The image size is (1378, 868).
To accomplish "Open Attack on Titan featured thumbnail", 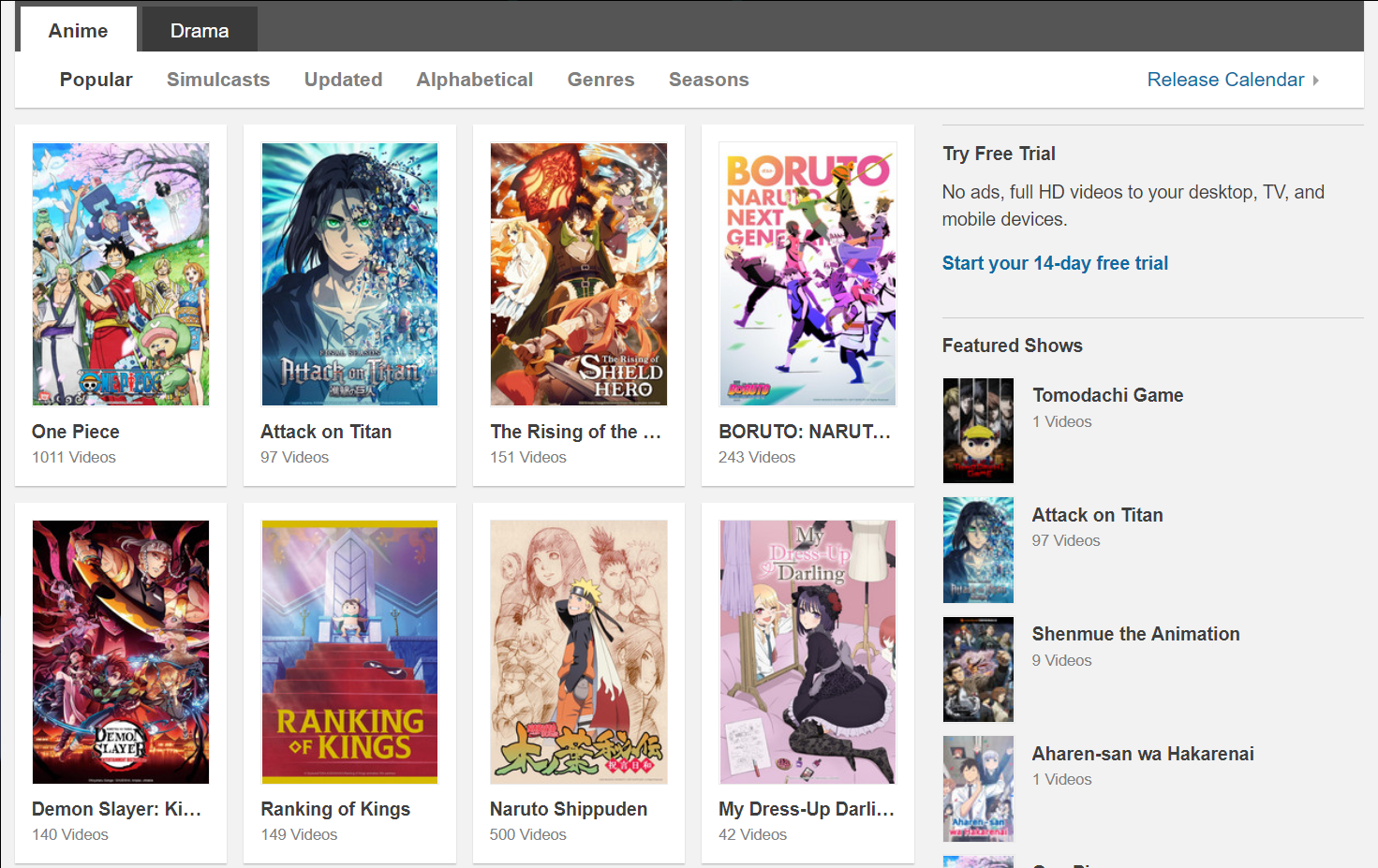I will point(978,550).
